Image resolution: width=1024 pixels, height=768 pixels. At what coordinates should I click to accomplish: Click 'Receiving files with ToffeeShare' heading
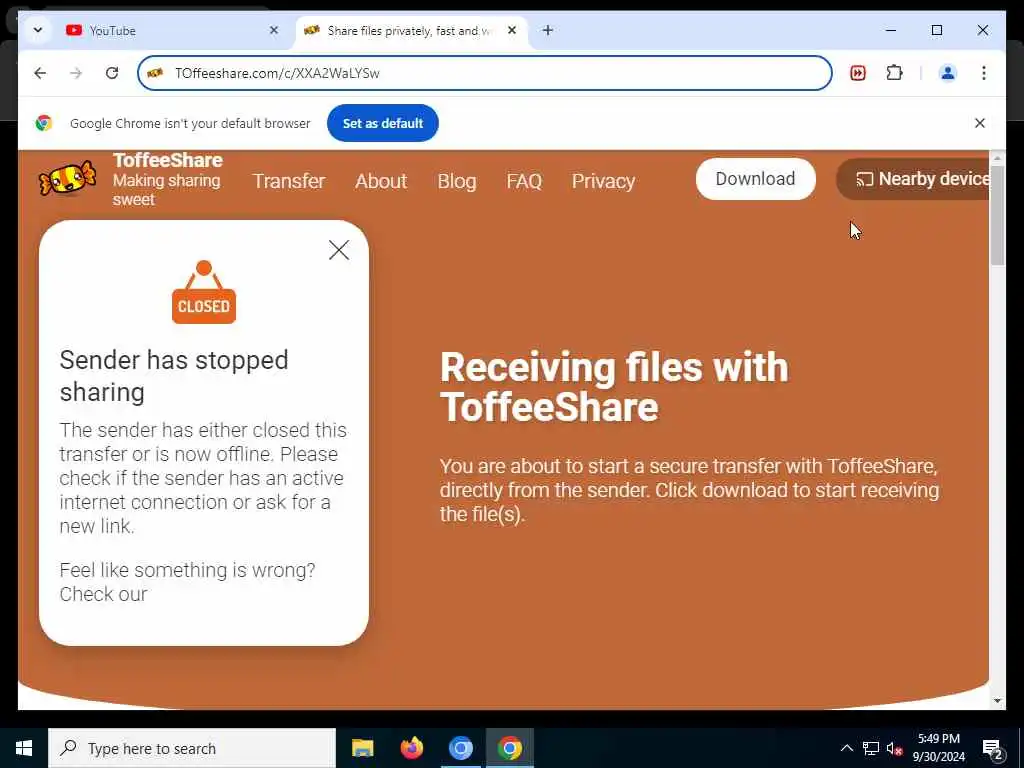pos(614,387)
